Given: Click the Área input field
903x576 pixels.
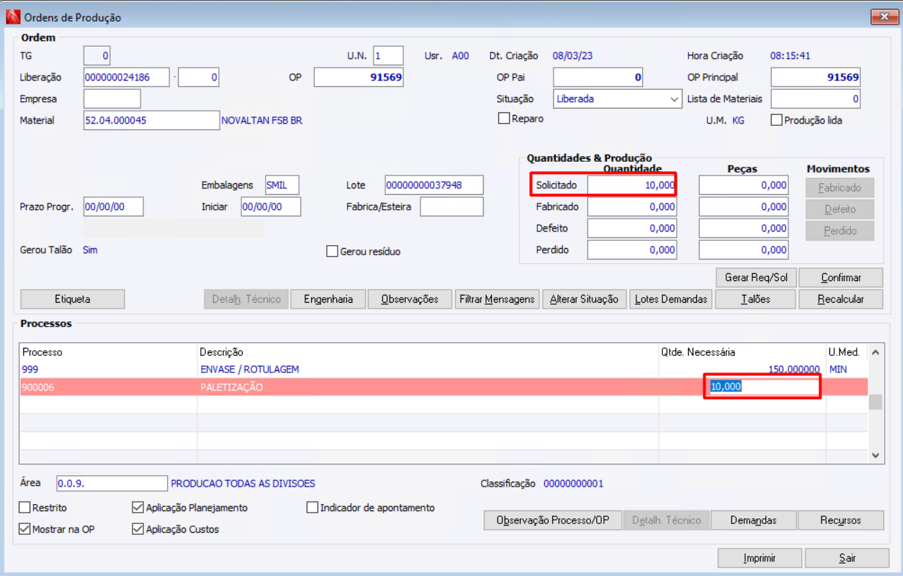Looking at the screenshot, I should coord(112,483).
